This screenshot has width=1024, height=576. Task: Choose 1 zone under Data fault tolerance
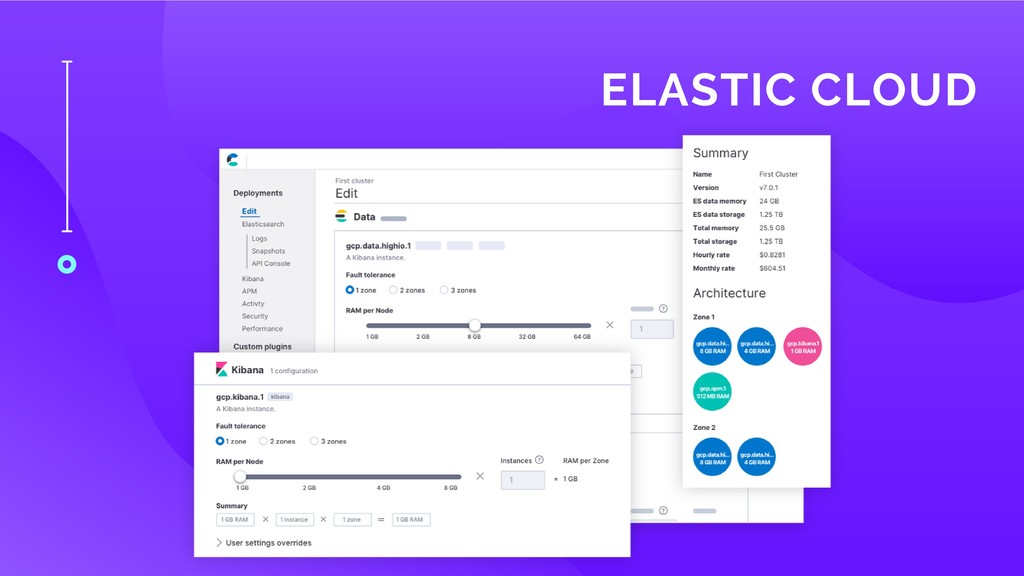click(x=349, y=290)
